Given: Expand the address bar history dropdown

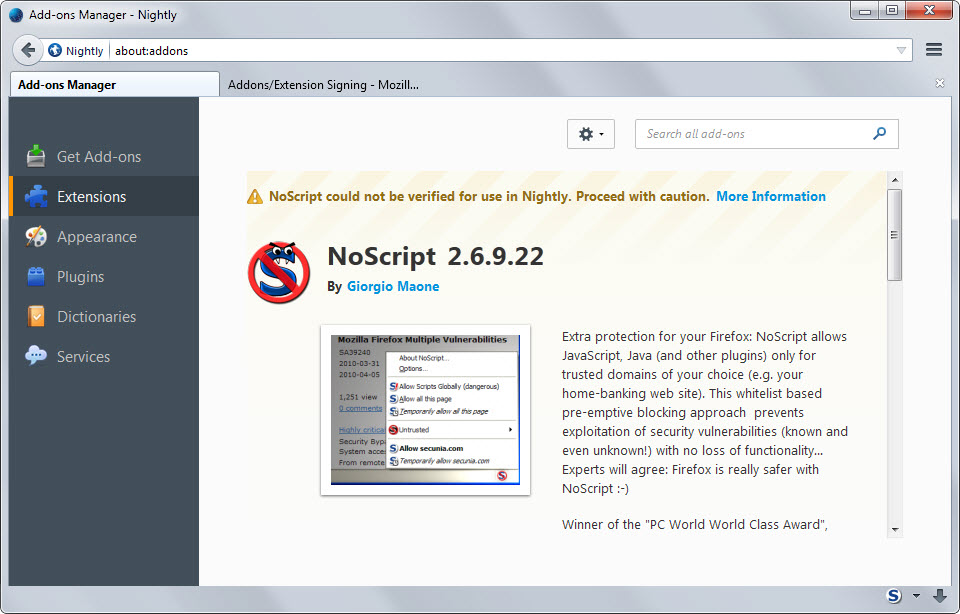Looking at the screenshot, I should coord(901,50).
